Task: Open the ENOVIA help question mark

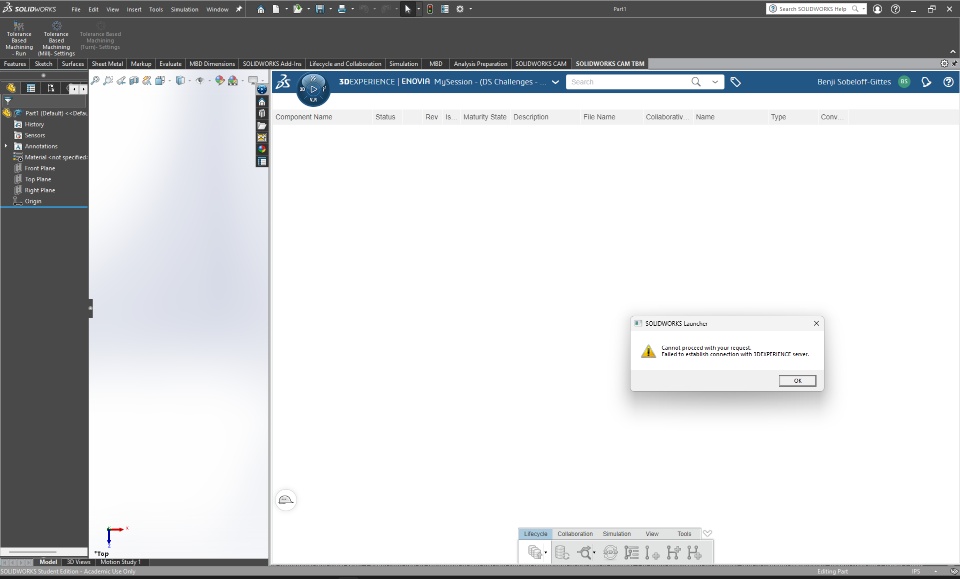Action: click(x=948, y=82)
